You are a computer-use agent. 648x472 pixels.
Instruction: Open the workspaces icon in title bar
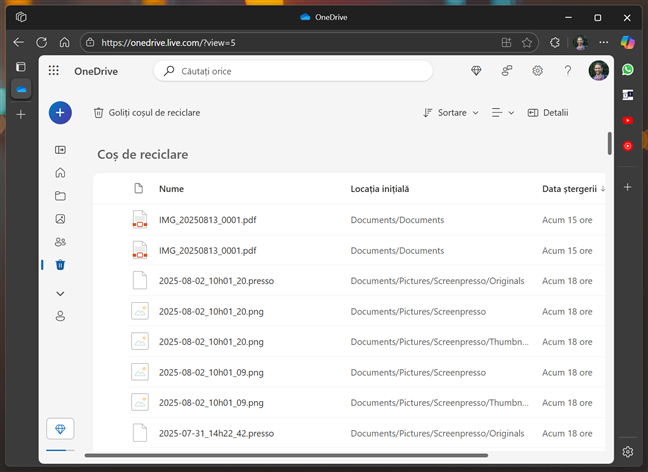click(21, 17)
